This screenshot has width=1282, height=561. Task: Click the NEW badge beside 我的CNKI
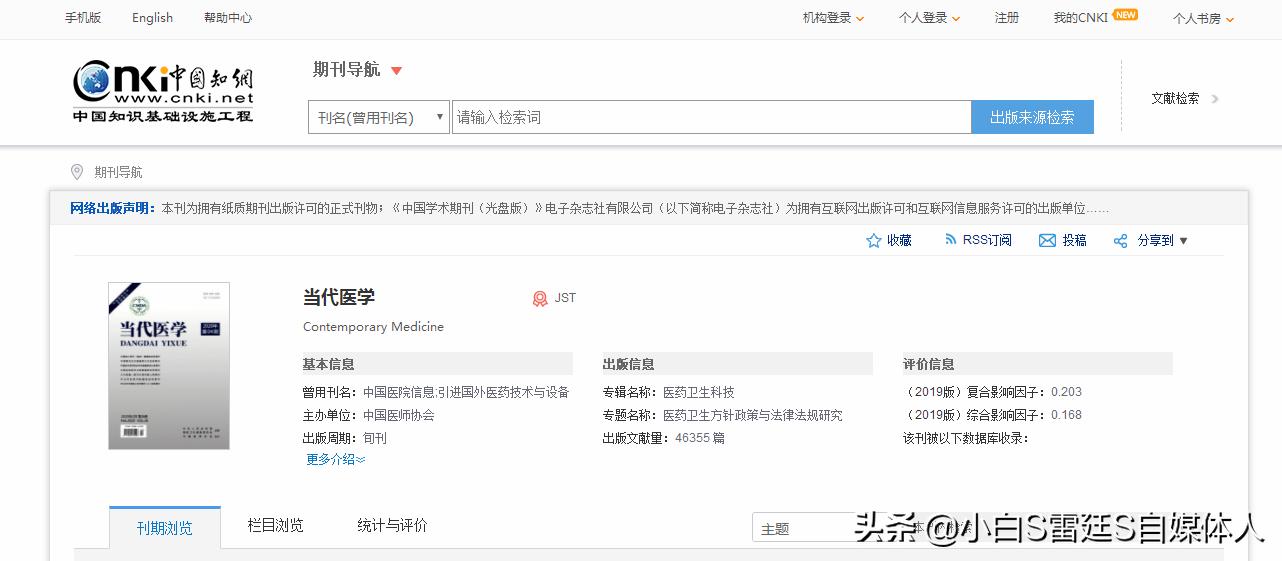point(1126,15)
